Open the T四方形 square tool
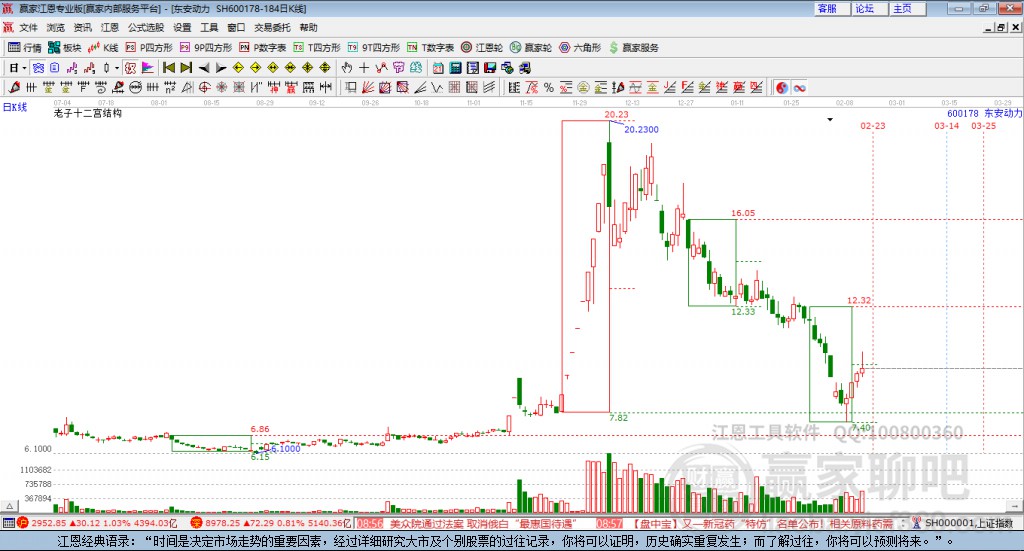This screenshot has height=551, width=1024. click(317, 48)
